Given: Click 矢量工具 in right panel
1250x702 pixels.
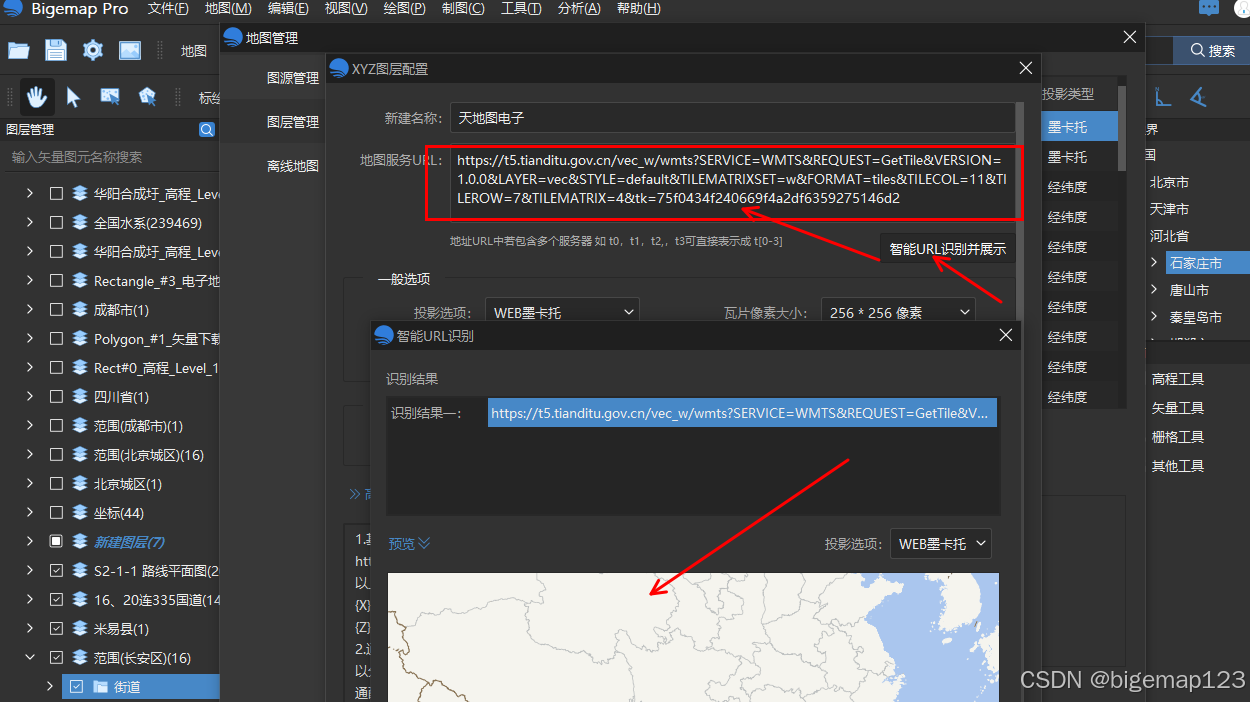Looking at the screenshot, I should click(x=1178, y=408).
